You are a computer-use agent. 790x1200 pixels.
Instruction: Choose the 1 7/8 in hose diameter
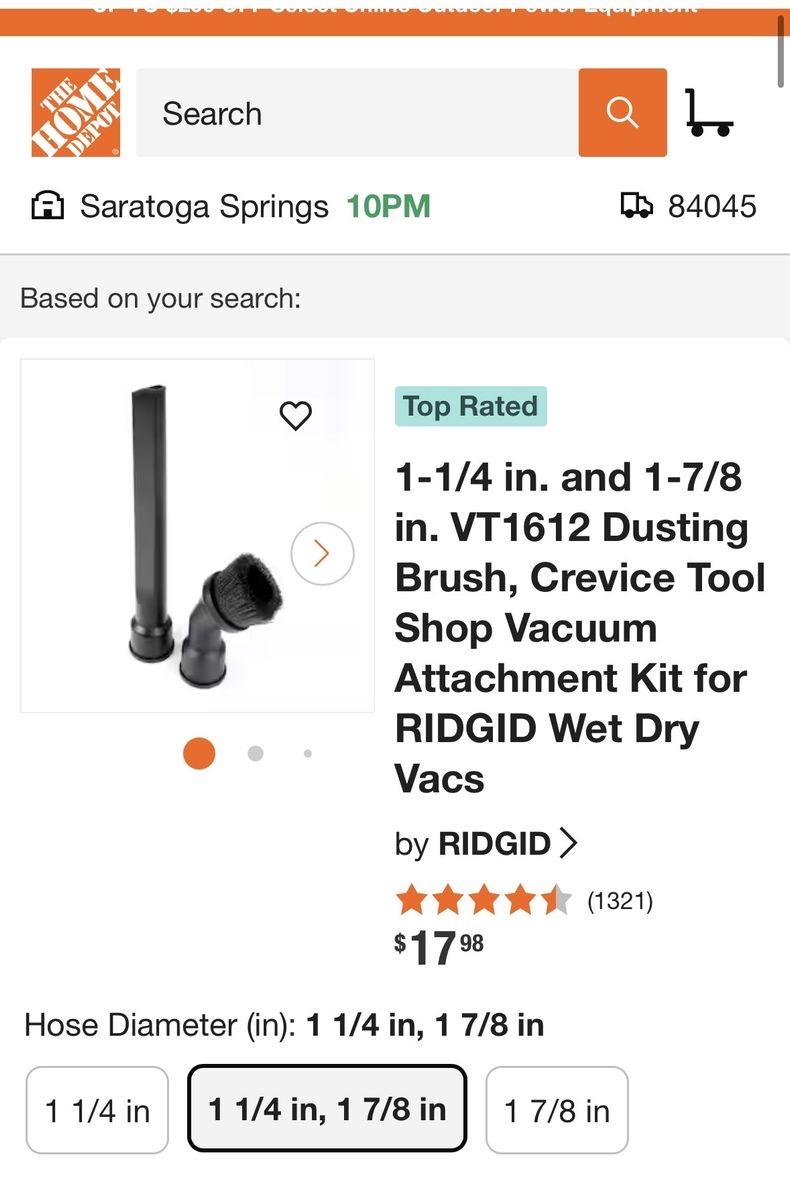click(x=557, y=1110)
